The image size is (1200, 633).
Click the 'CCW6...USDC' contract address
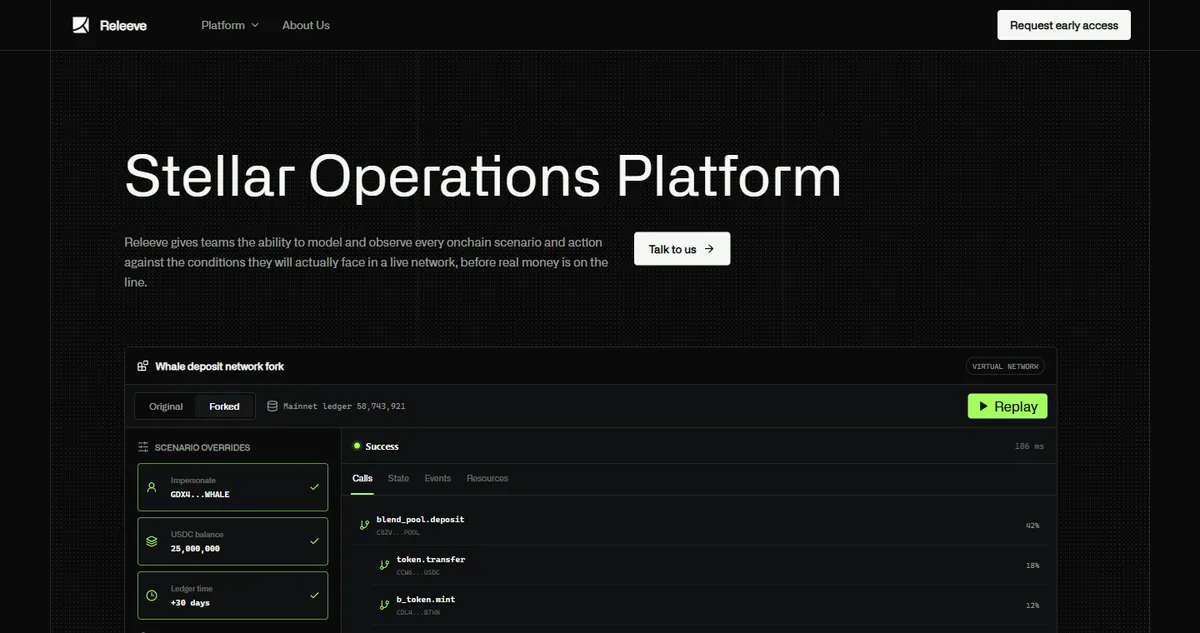(x=418, y=572)
